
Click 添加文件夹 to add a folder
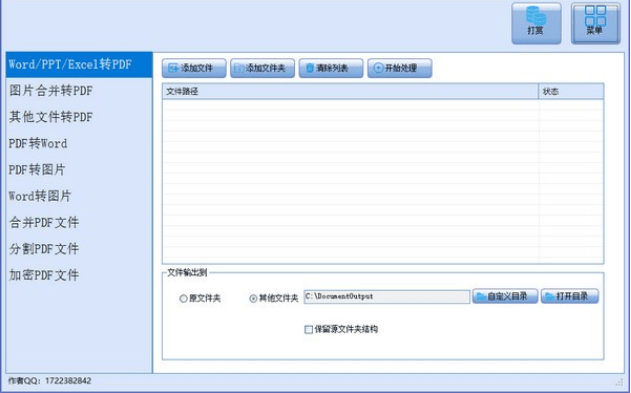[x=262, y=68]
